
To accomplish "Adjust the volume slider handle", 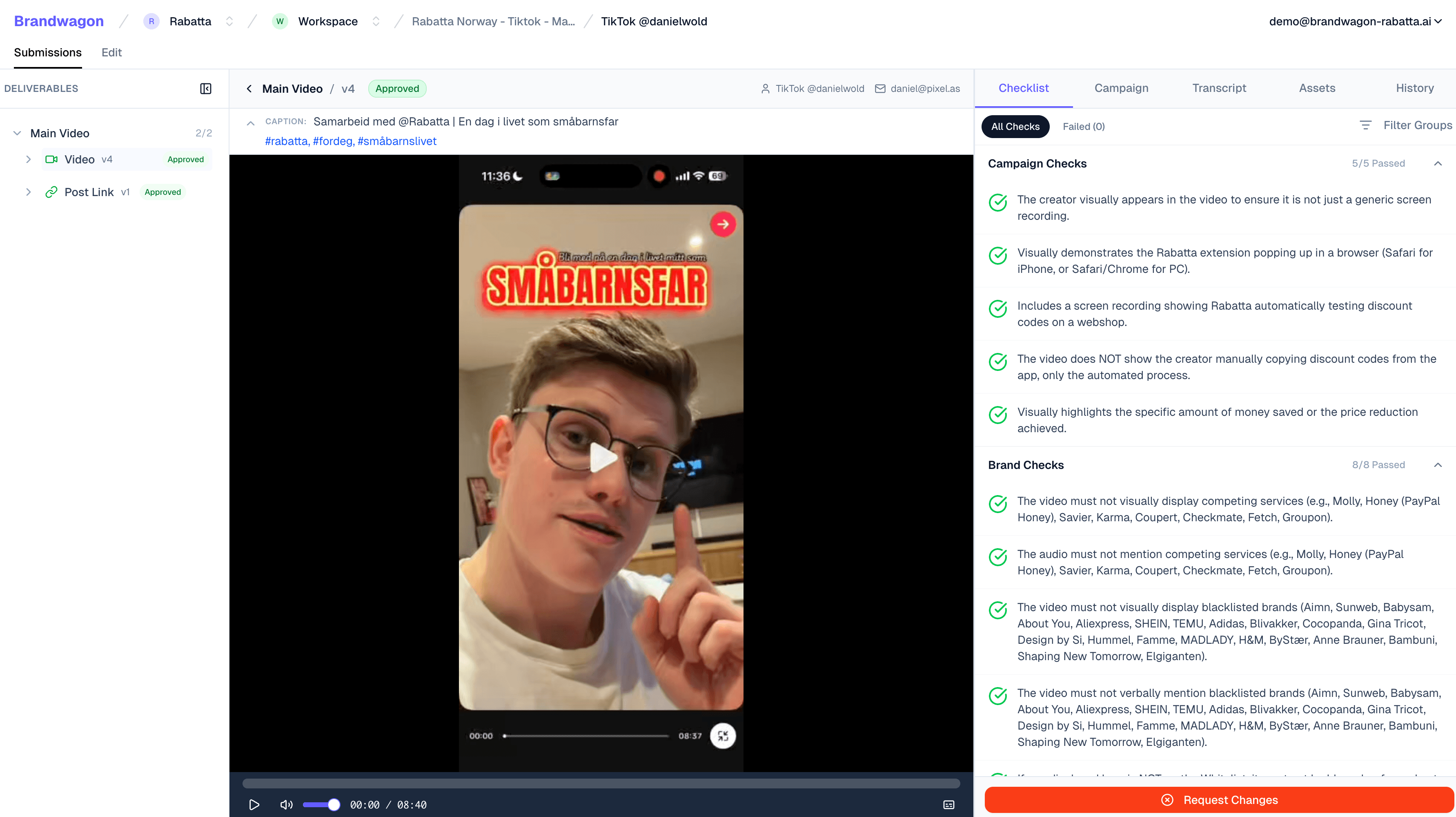I will click(x=334, y=805).
